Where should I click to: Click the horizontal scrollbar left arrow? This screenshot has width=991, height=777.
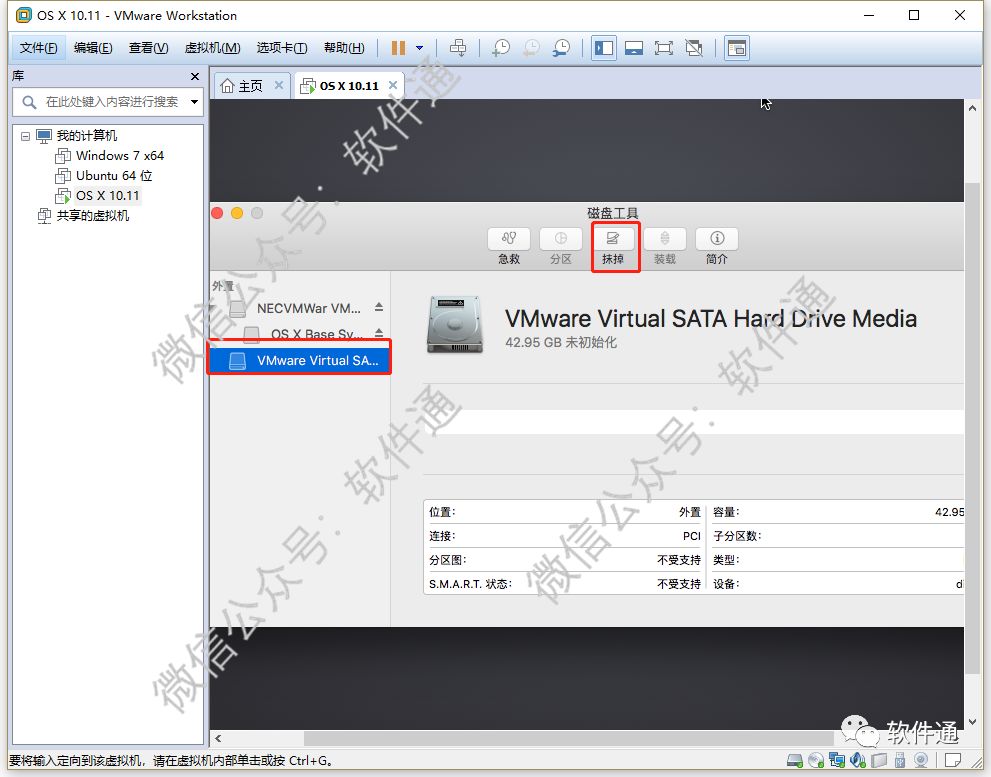tap(218, 738)
